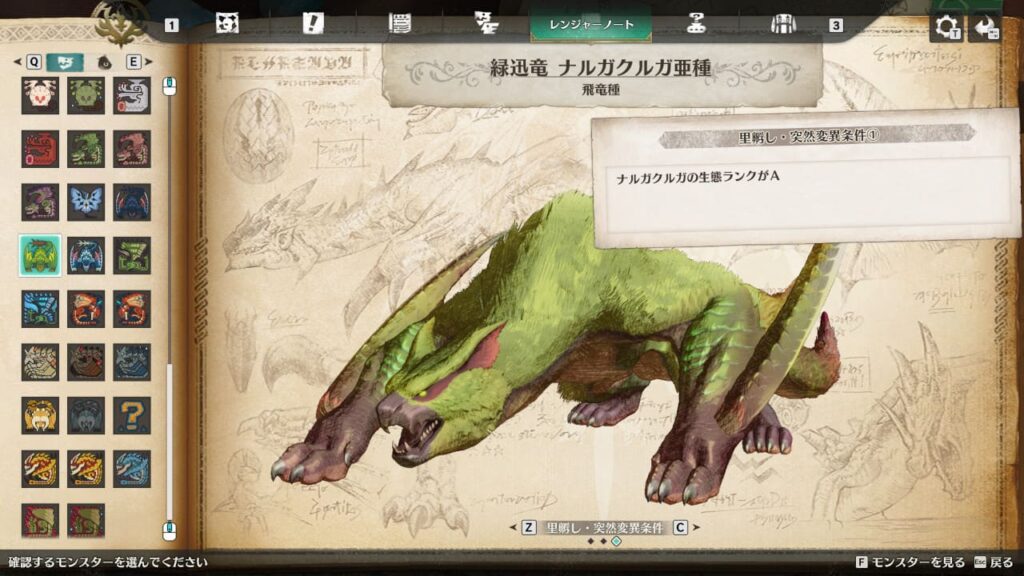This screenshot has height=576, width=1024.
Task: Select the white and pink monster icon
Action: (40, 95)
